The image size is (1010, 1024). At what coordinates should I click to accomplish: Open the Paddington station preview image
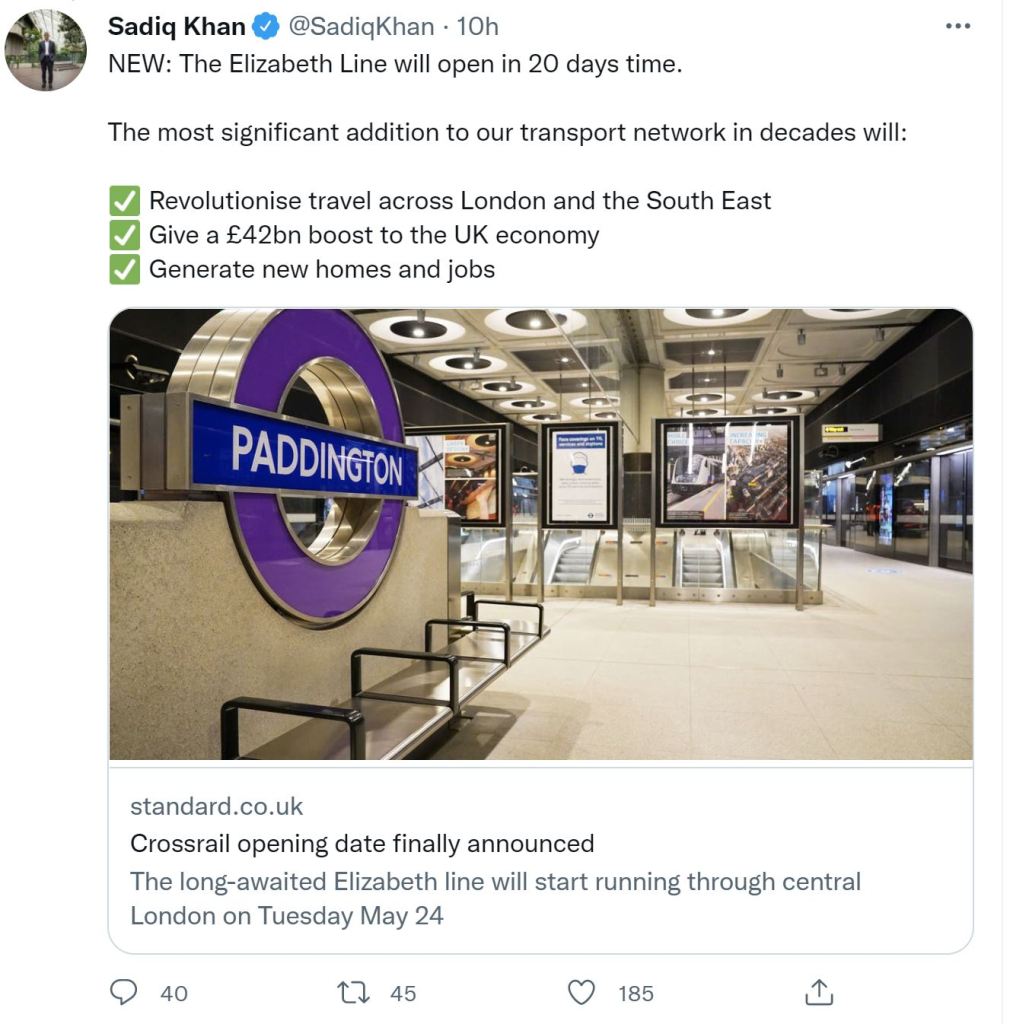[540, 534]
